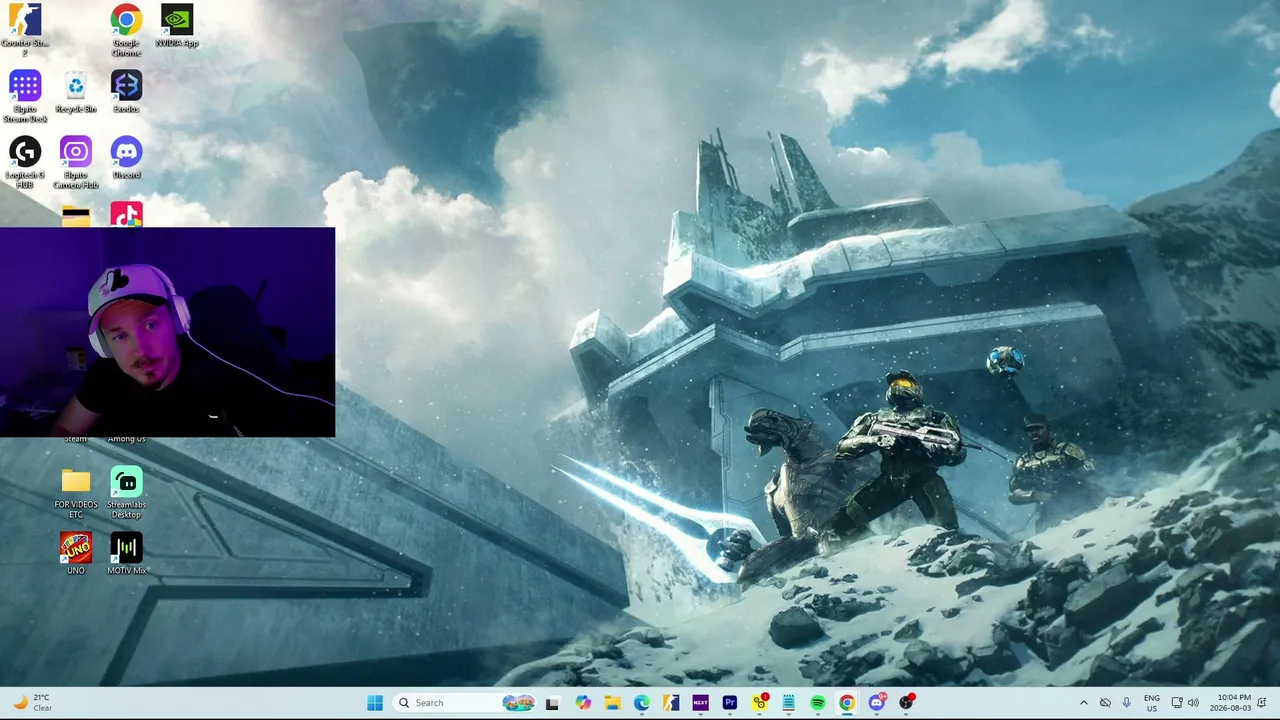Select the TikTok desktop icon

(126, 214)
